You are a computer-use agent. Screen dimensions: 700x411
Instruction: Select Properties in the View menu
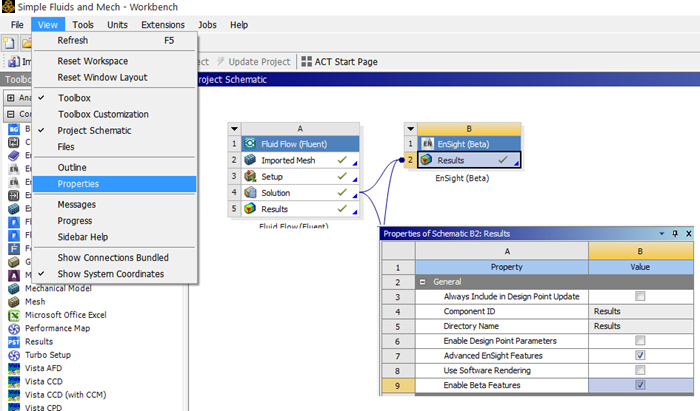(x=114, y=184)
